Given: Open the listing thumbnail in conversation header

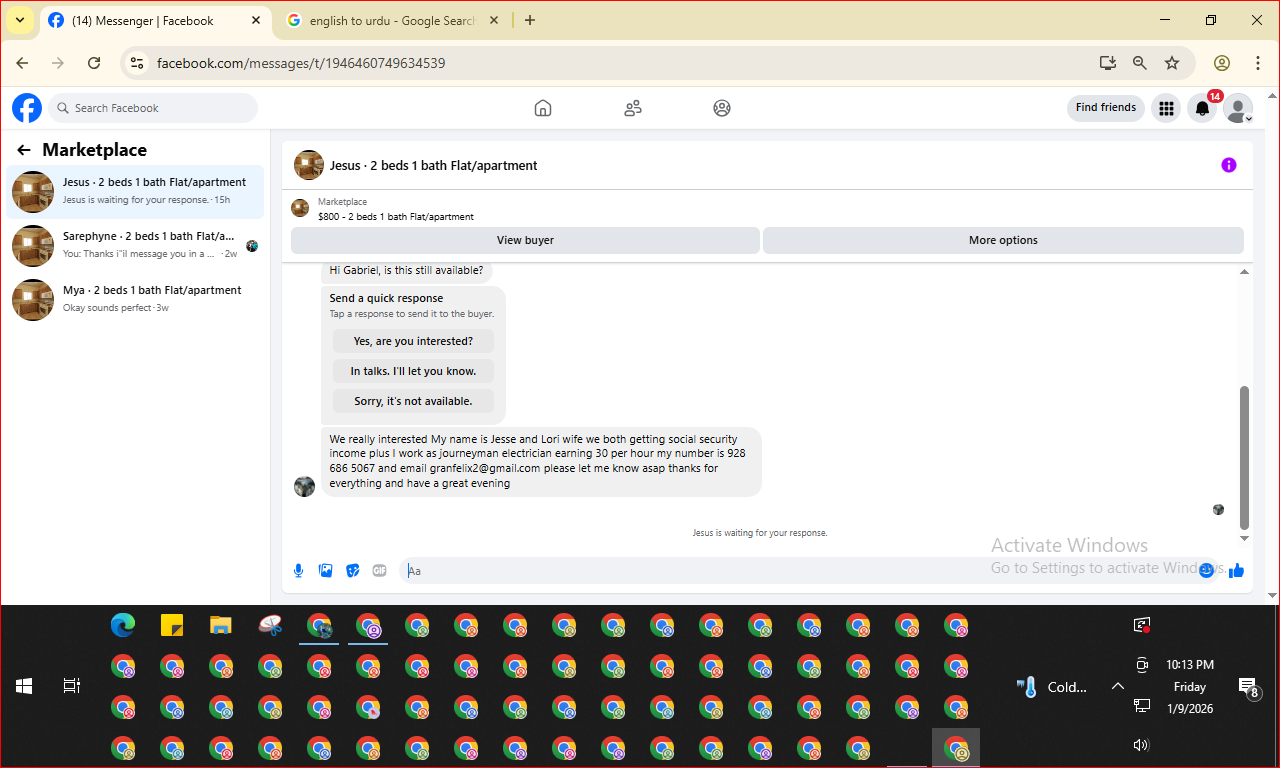Looking at the screenshot, I should [309, 165].
